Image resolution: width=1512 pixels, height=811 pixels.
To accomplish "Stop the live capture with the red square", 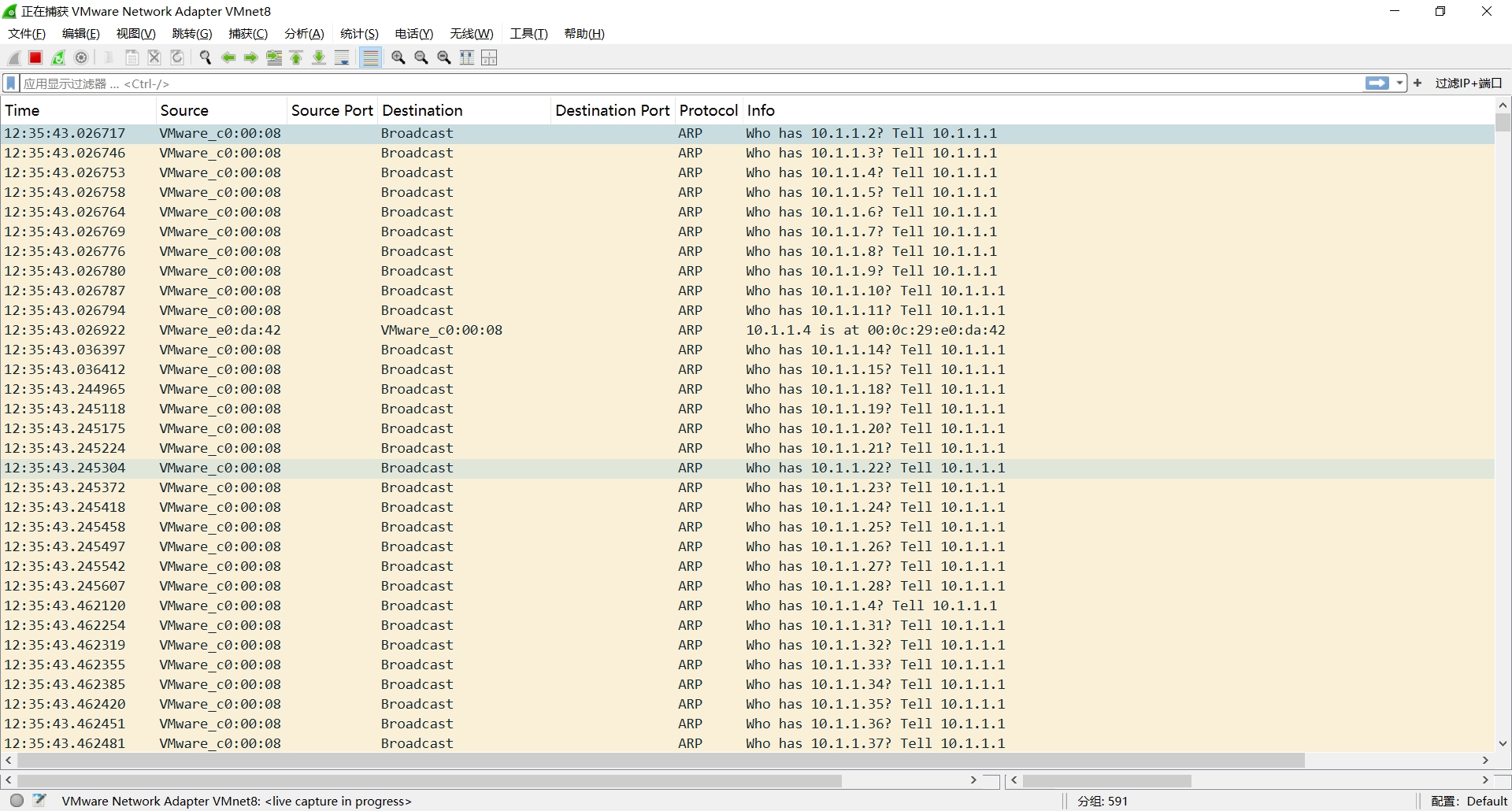I will pyautogui.click(x=35, y=57).
